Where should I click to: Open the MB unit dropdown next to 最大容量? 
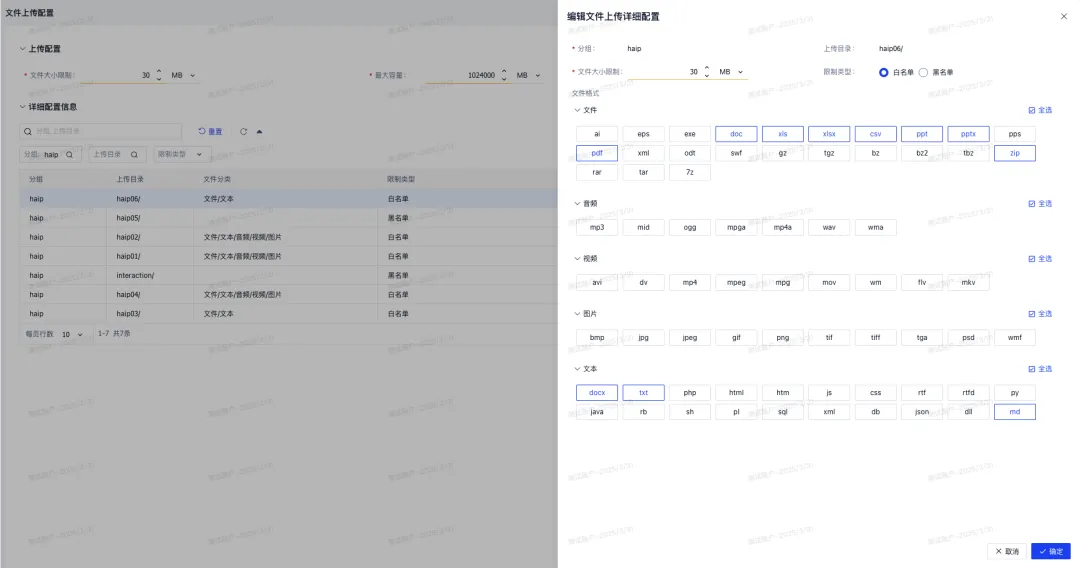tap(529, 75)
